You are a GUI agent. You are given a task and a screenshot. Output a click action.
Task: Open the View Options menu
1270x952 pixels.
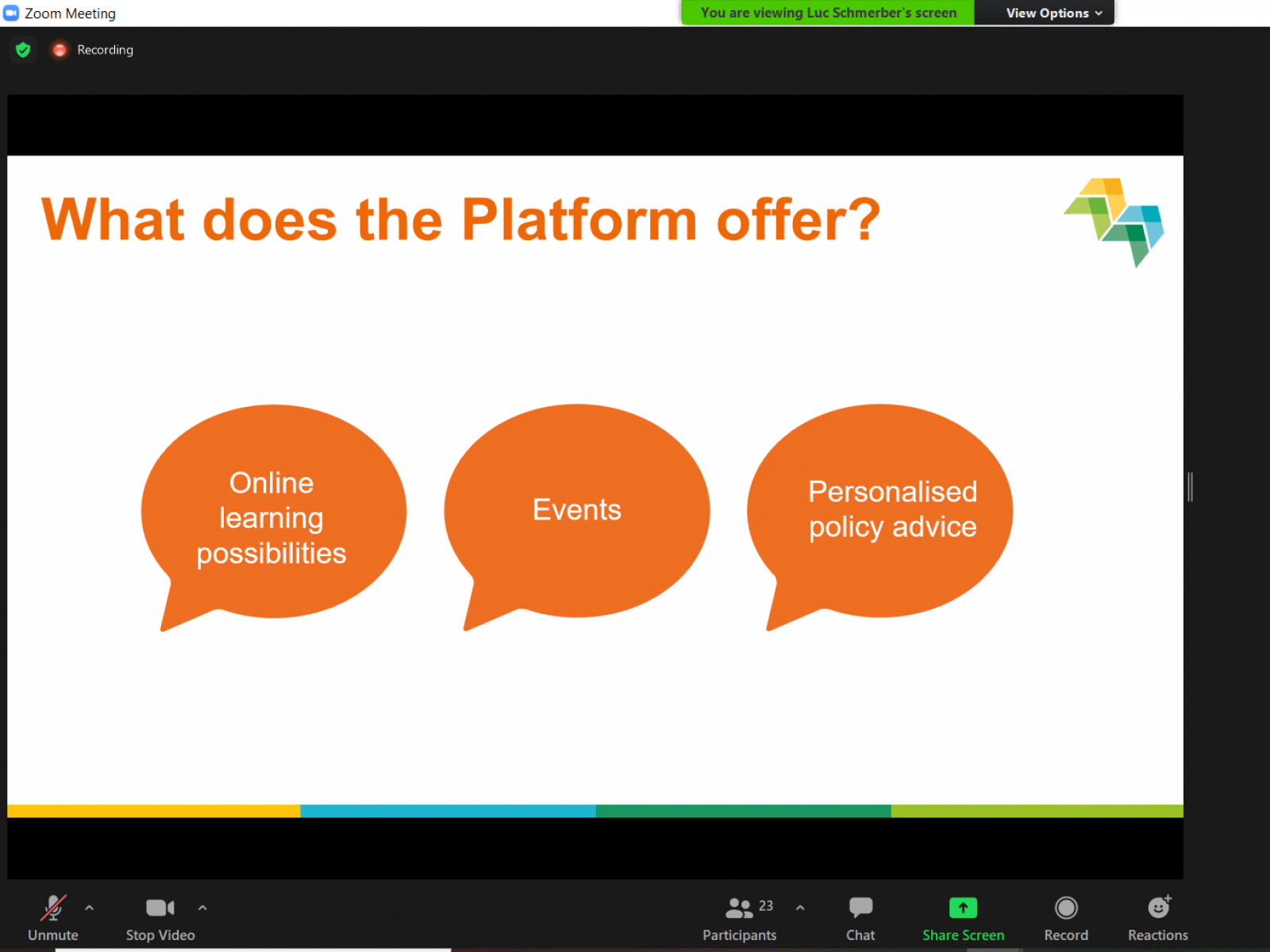[x=1053, y=13]
